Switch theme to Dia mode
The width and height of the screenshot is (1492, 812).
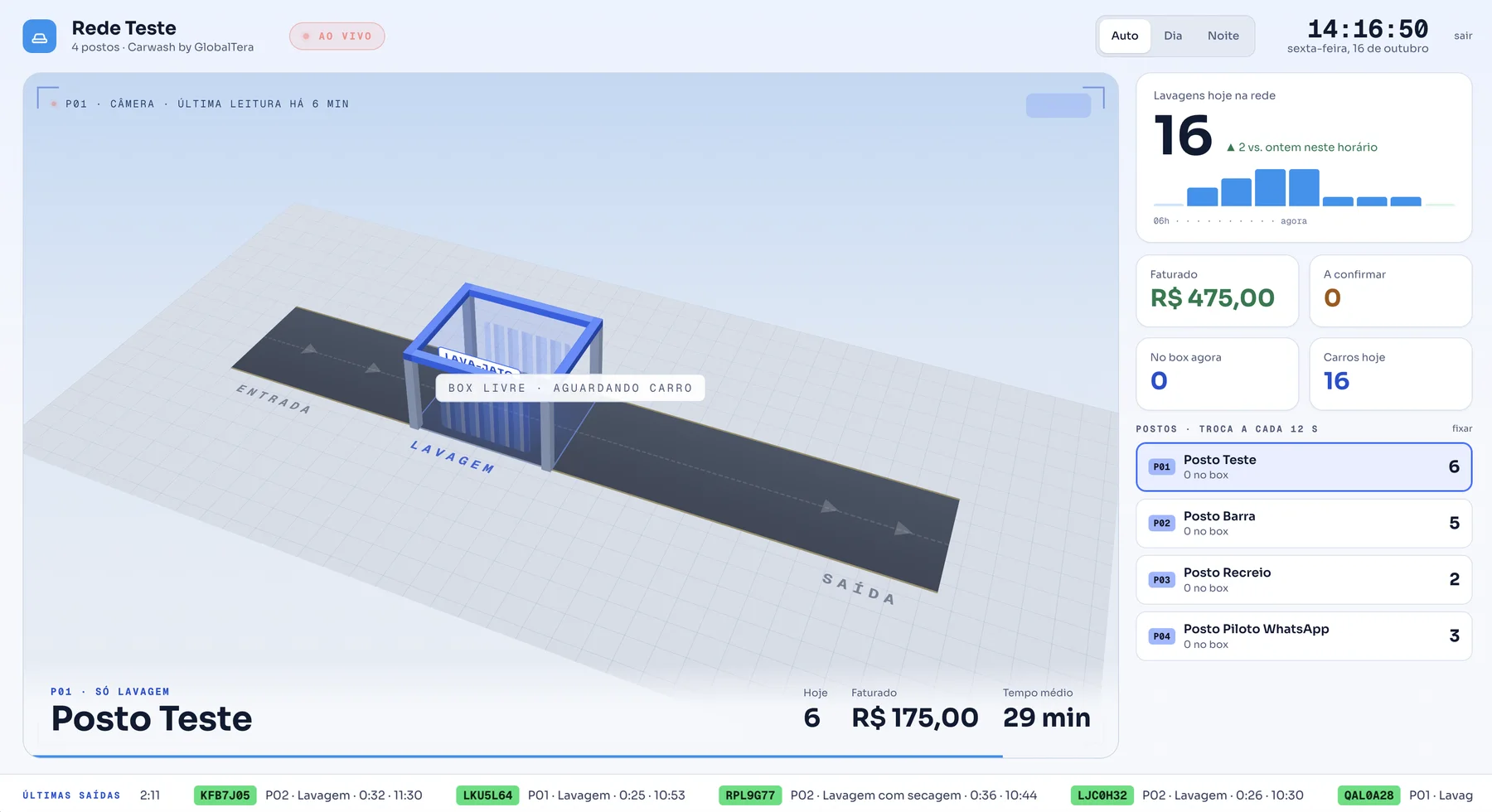pyautogui.click(x=1173, y=36)
